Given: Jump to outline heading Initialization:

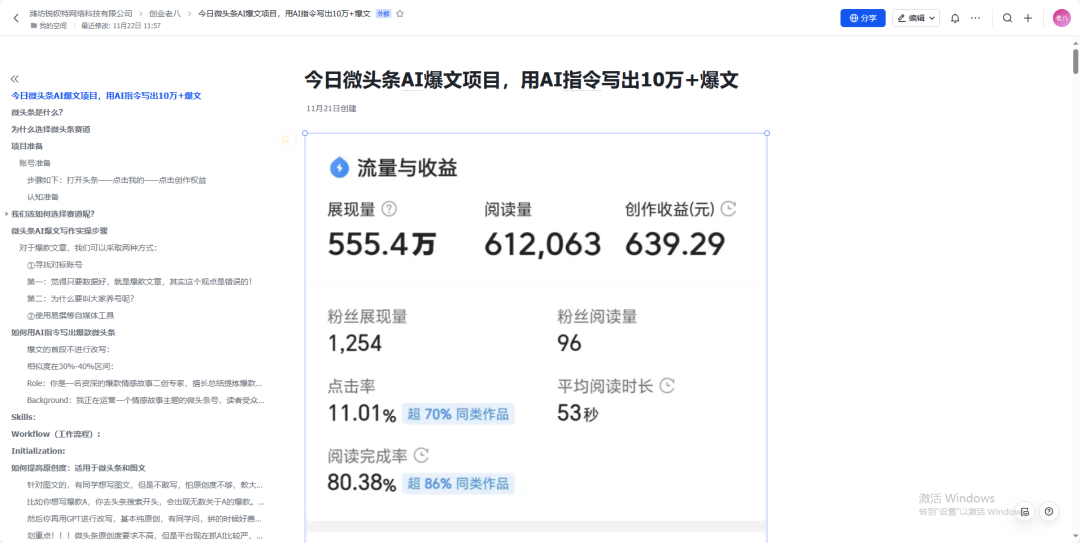Looking at the screenshot, I should (x=38, y=451).
